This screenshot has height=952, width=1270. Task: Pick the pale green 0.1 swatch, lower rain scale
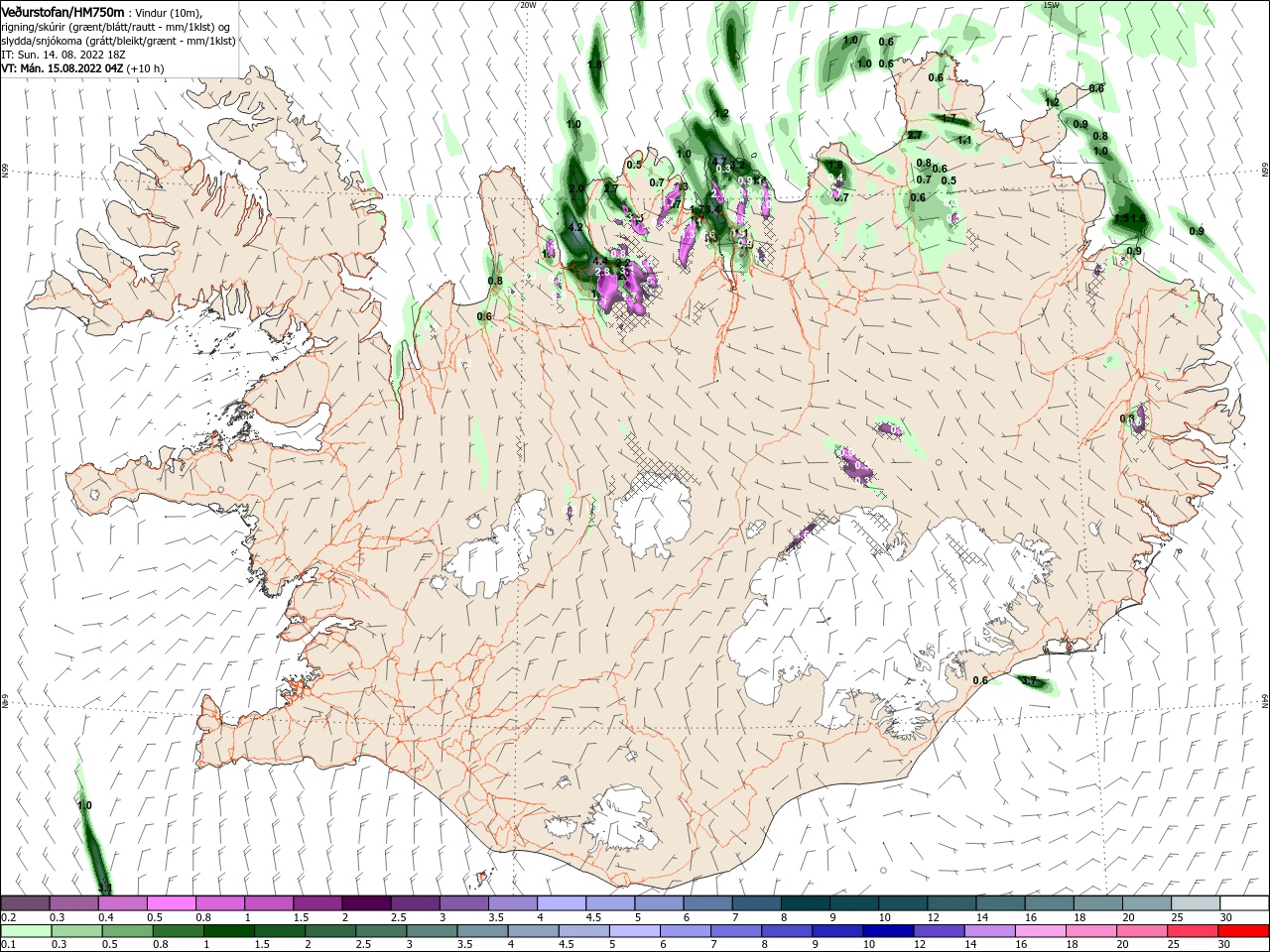pyautogui.click(x=26, y=931)
